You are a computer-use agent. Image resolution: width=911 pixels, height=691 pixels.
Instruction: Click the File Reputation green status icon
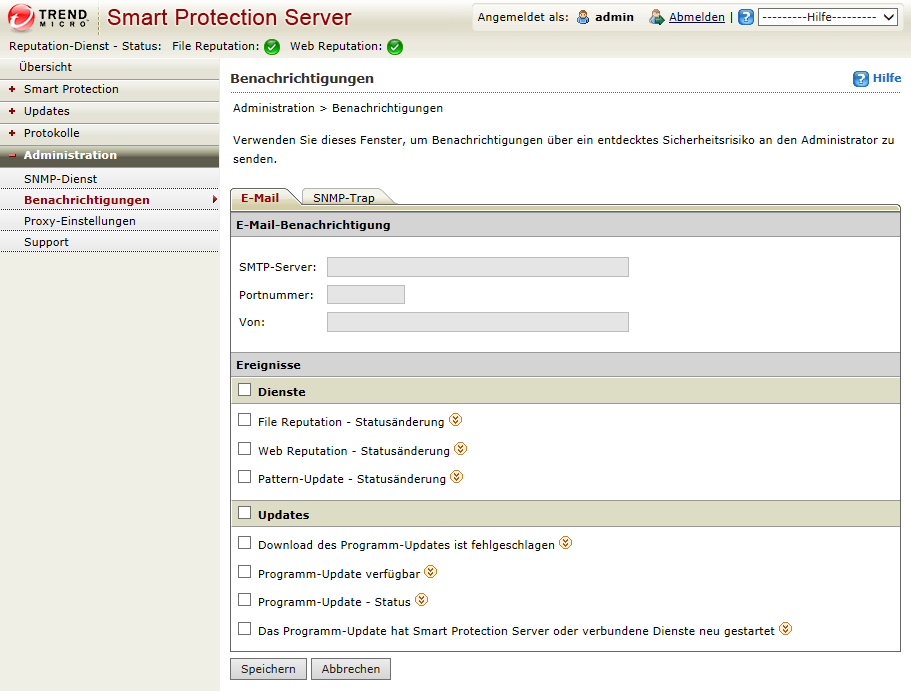(x=272, y=47)
